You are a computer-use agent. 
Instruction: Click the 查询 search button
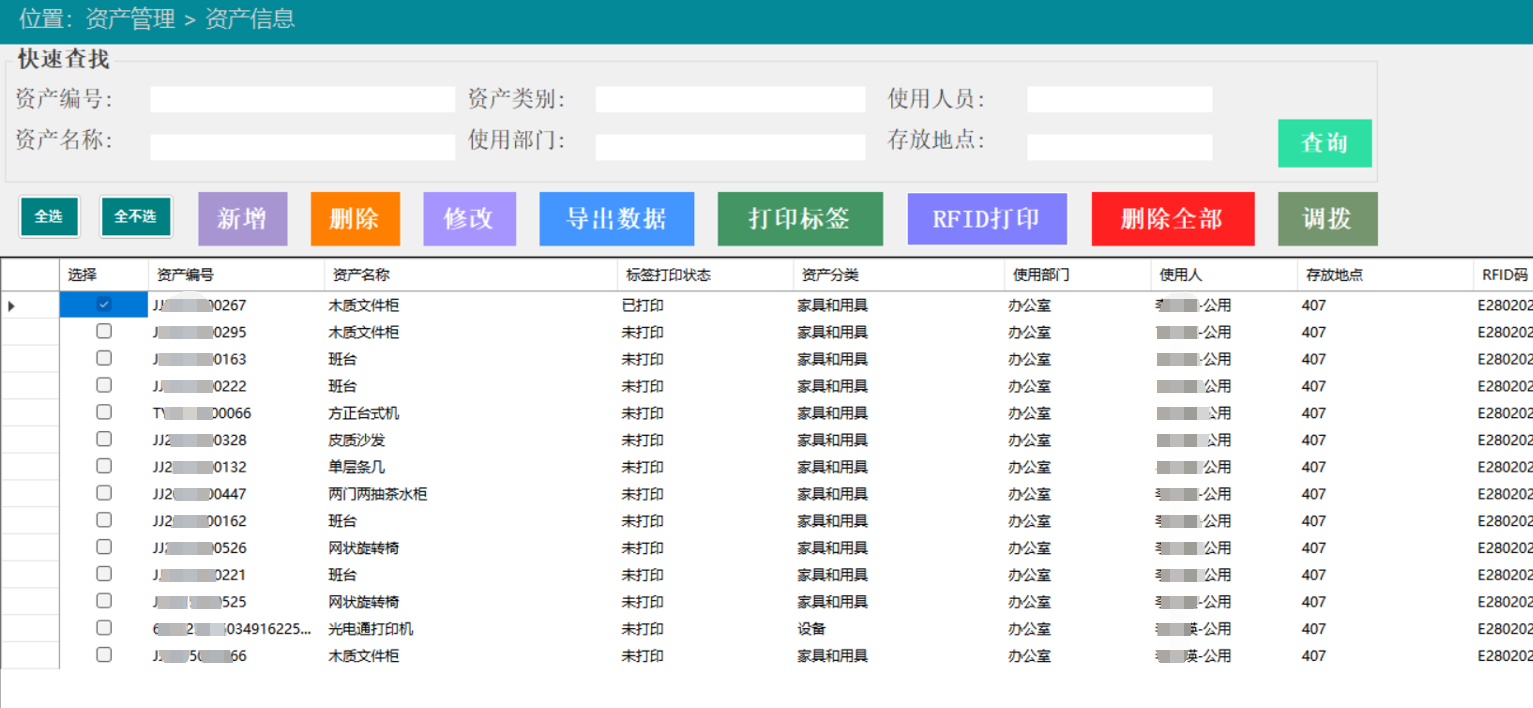click(x=1324, y=143)
